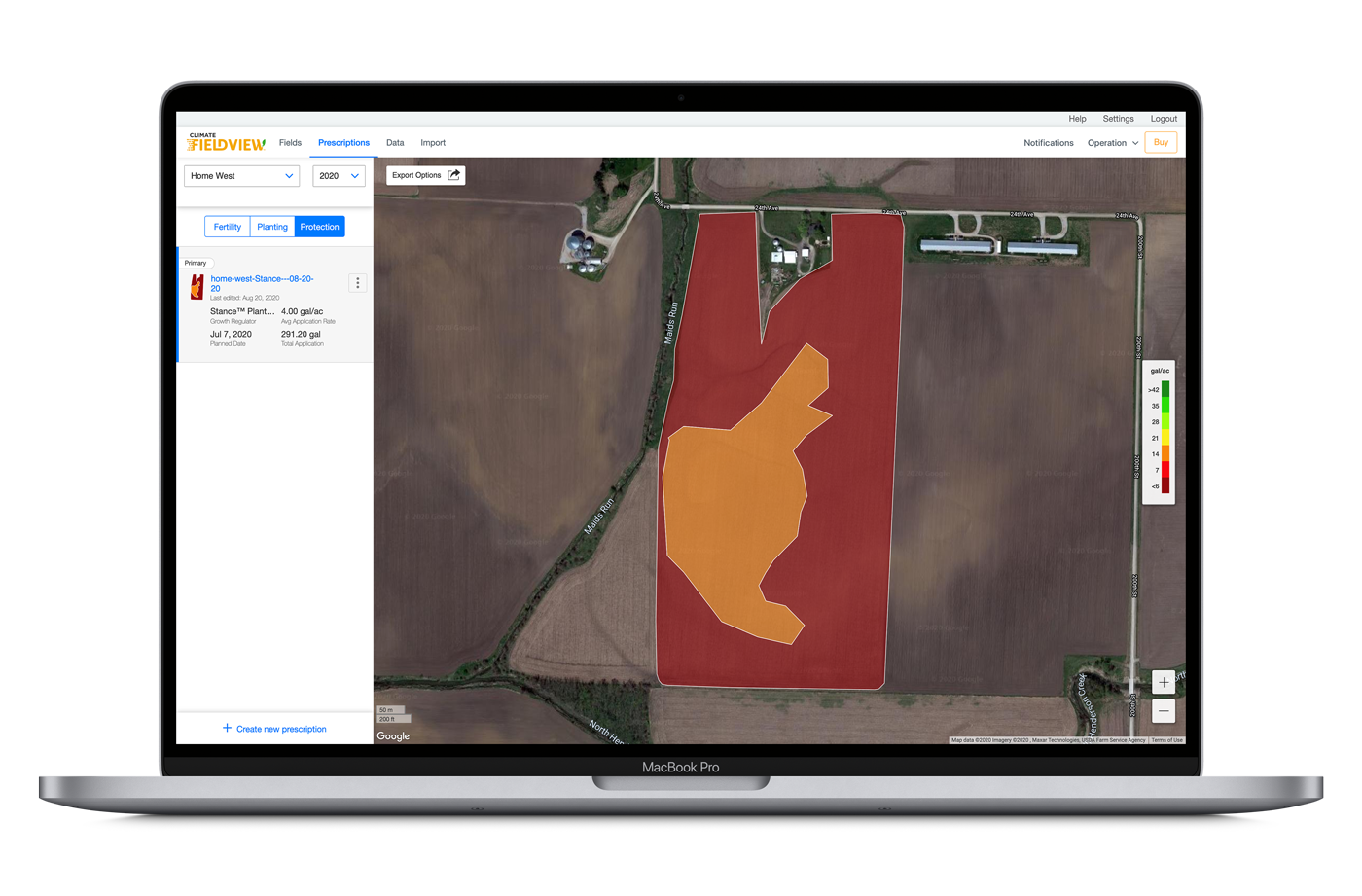Click the prescription thumbnail icon in list
The image size is (1362, 896).
pyautogui.click(x=197, y=286)
